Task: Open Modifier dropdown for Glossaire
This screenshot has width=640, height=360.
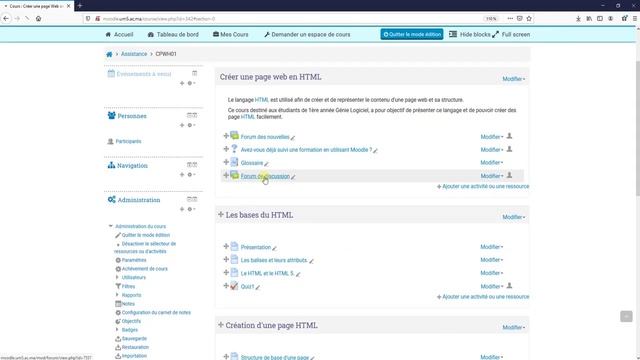Action: (x=491, y=162)
